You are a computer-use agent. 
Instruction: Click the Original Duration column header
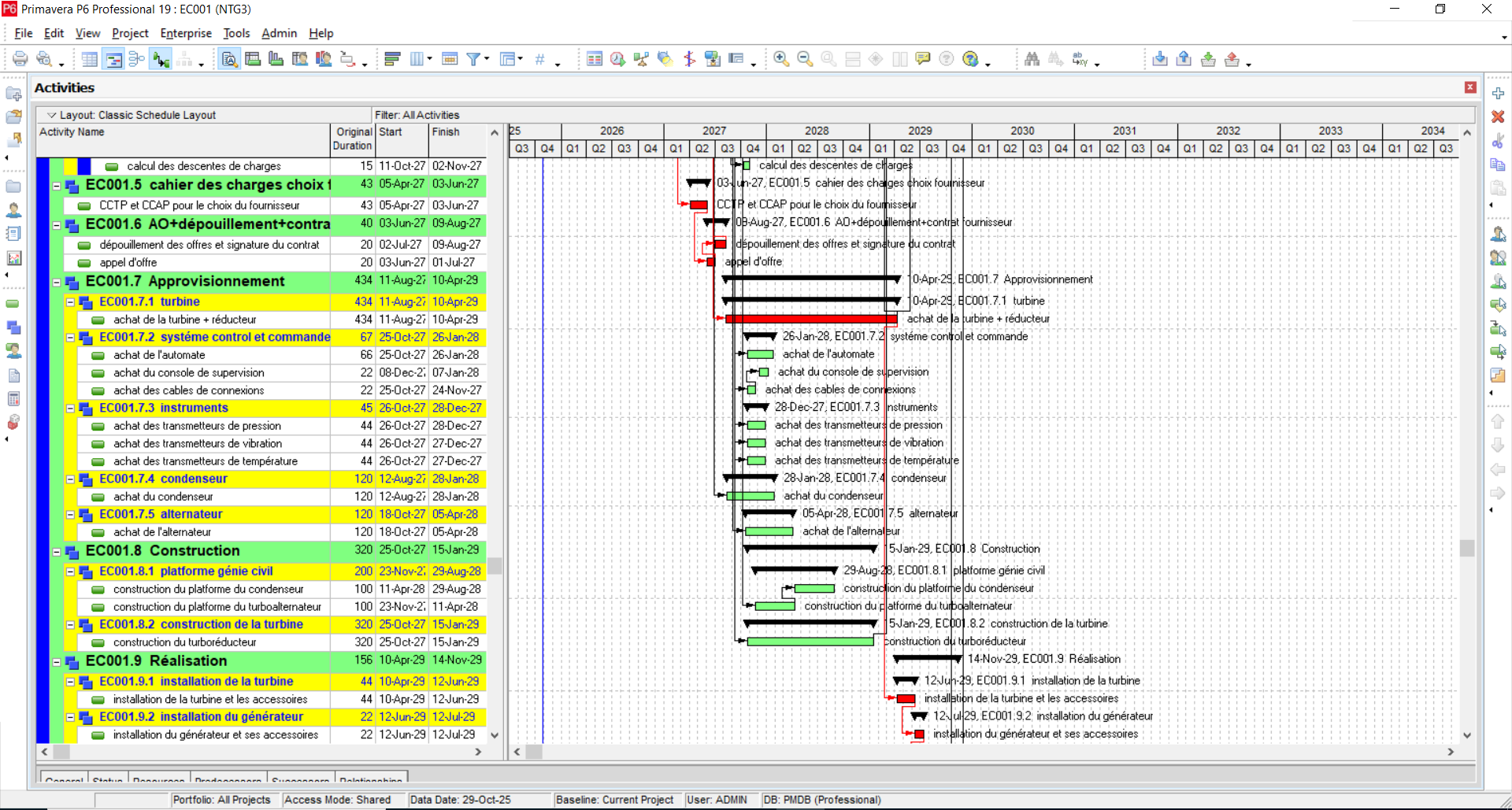tap(353, 139)
